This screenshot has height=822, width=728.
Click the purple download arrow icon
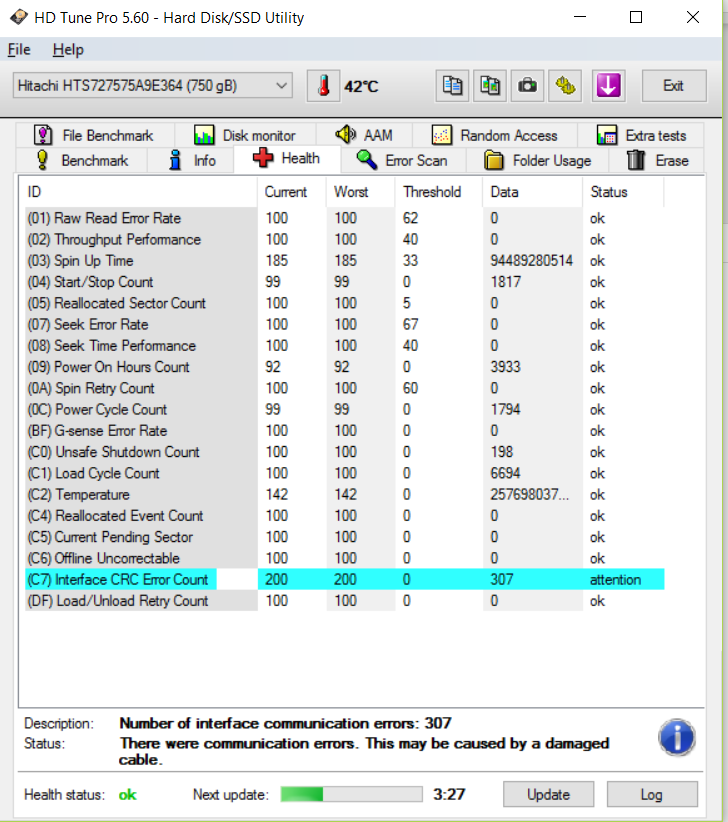609,85
